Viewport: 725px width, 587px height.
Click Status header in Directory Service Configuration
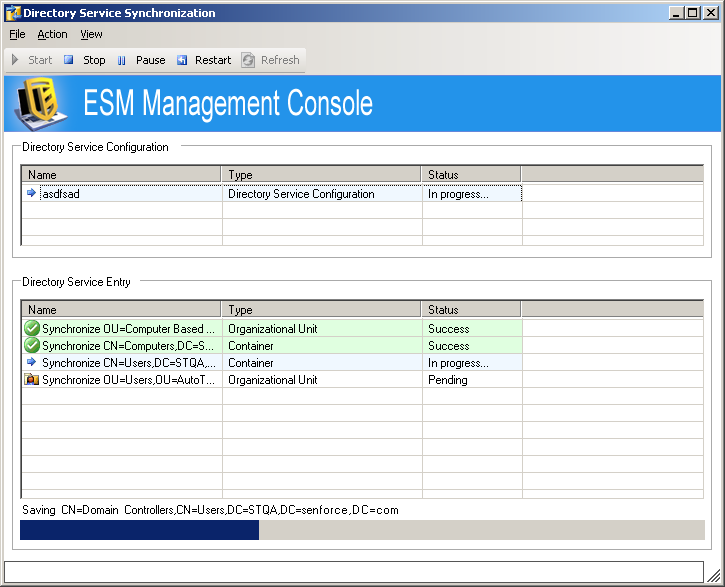(471, 175)
